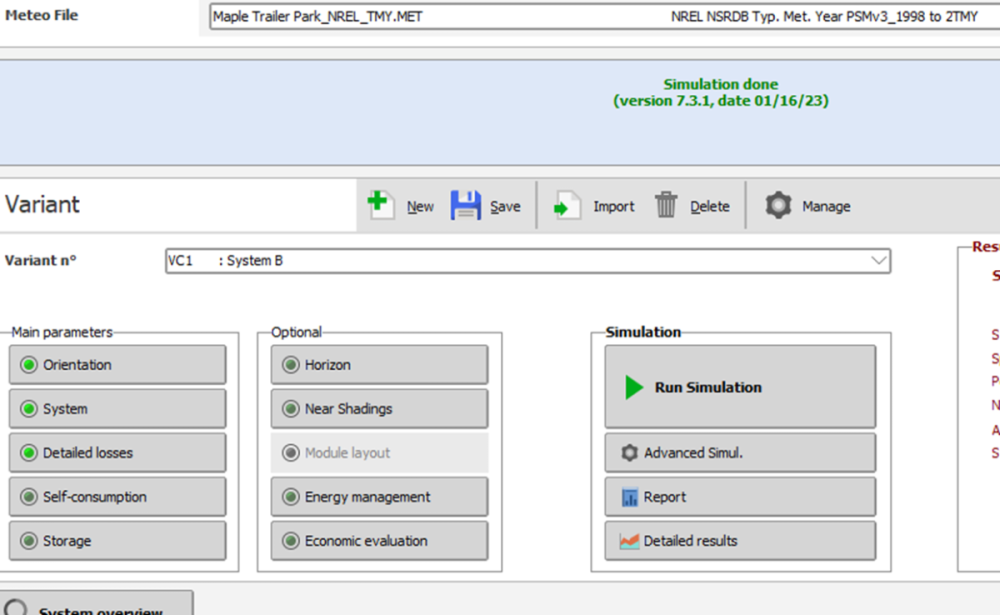Click the Import variant arrow icon
1000x615 pixels.
pyautogui.click(x=568, y=206)
